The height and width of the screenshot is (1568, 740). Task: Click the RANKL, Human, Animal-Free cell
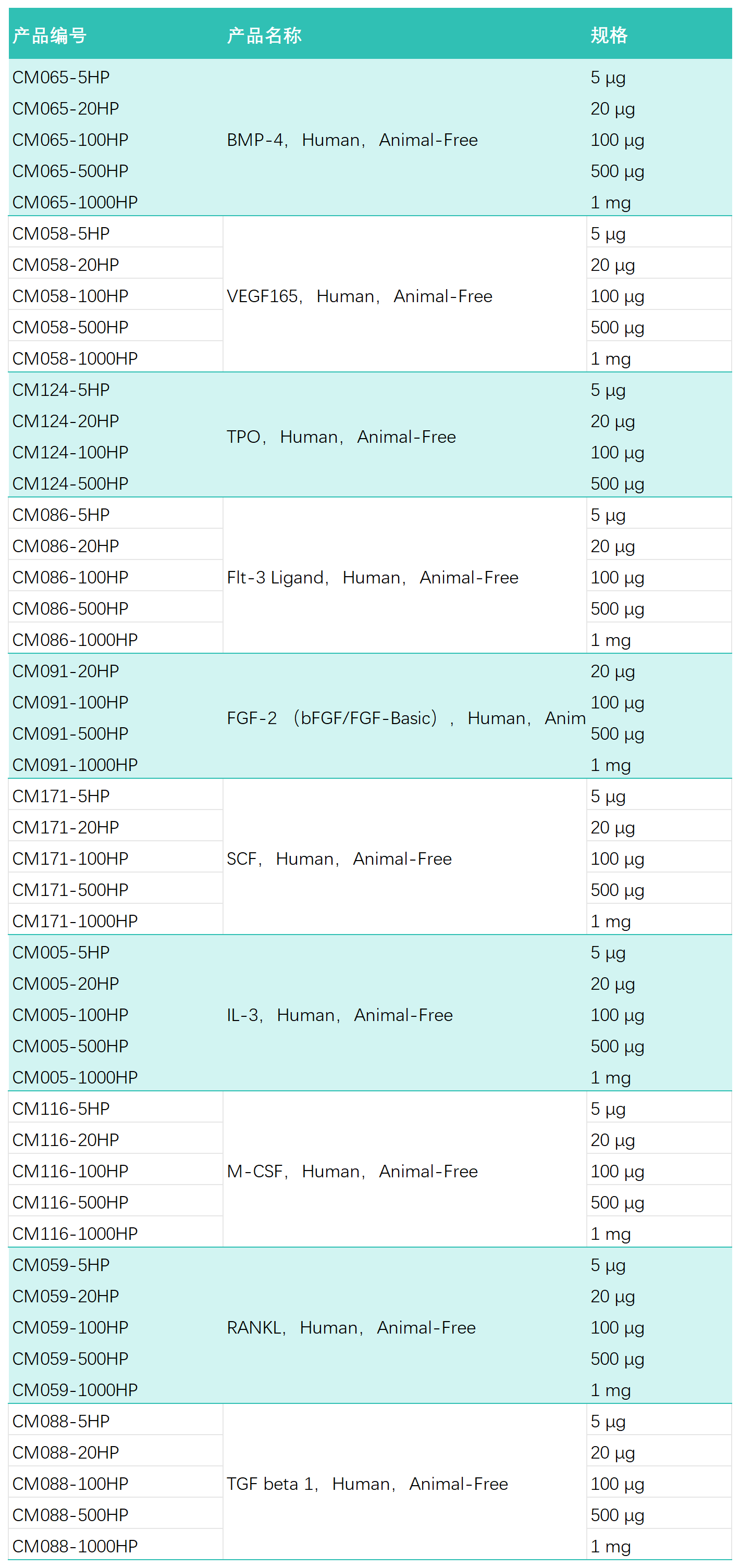click(351, 1327)
